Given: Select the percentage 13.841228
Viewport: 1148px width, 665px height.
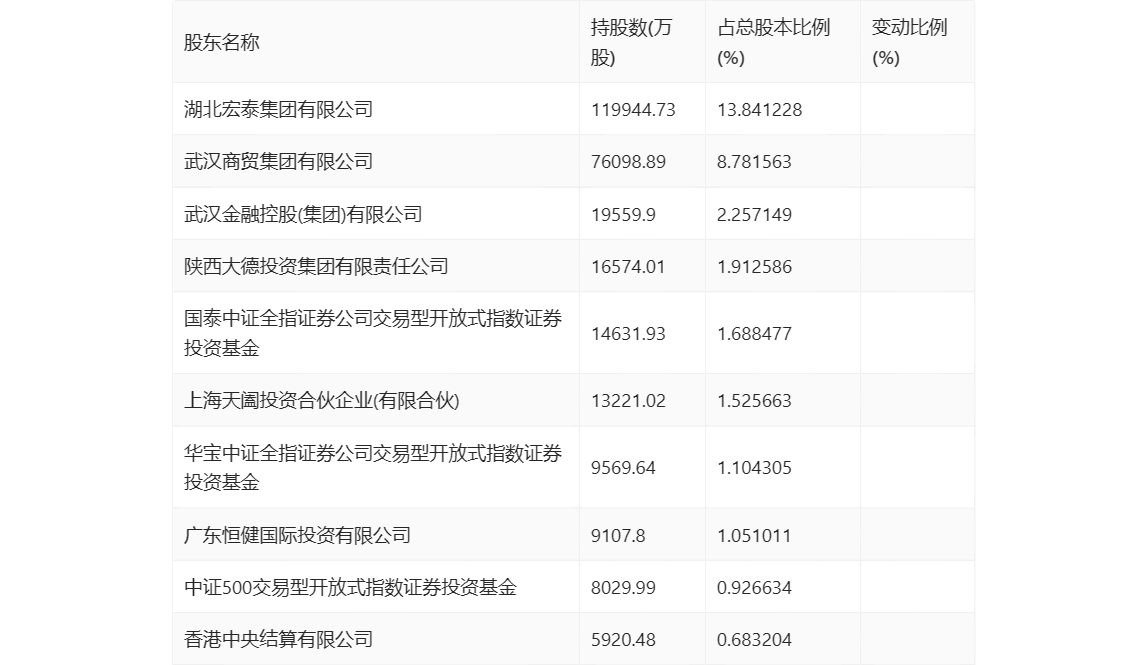Looking at the screenshot, I should click(x=759, y=110).
